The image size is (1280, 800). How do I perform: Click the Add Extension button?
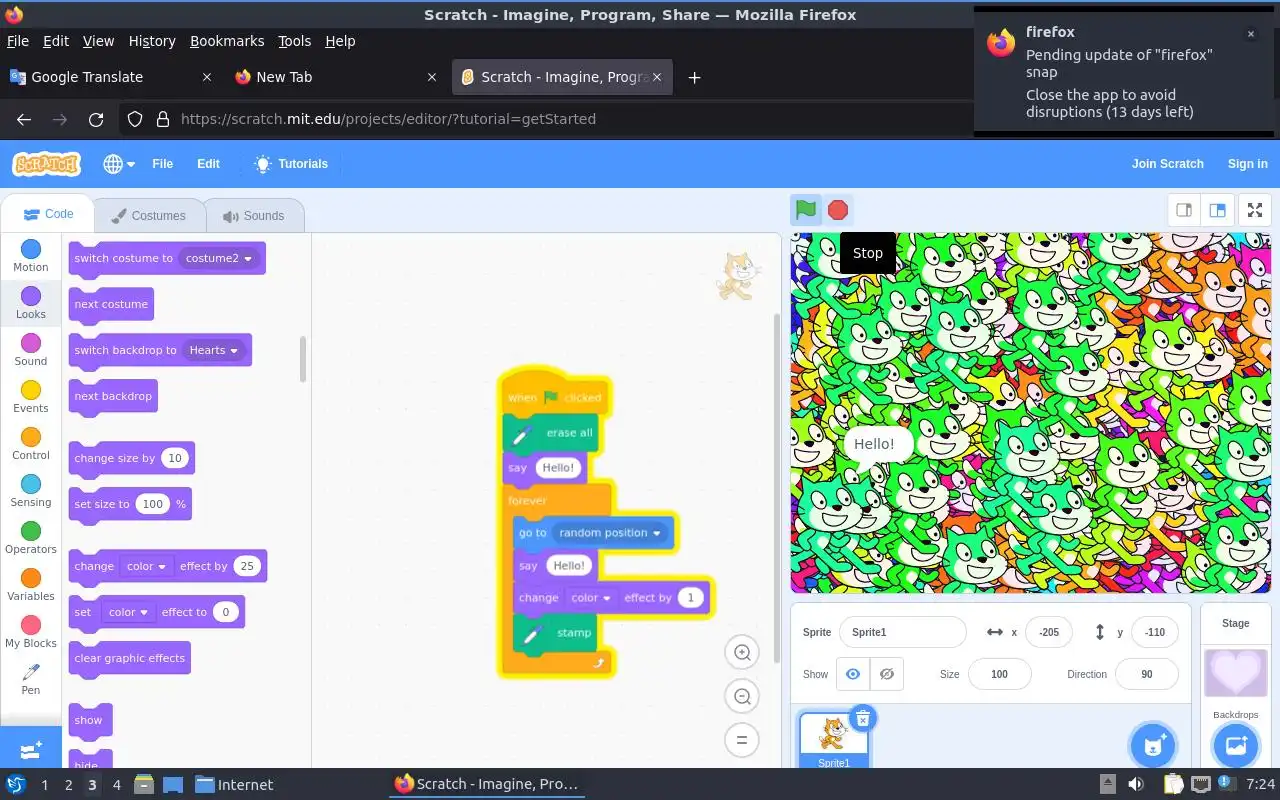pos(31,748)
